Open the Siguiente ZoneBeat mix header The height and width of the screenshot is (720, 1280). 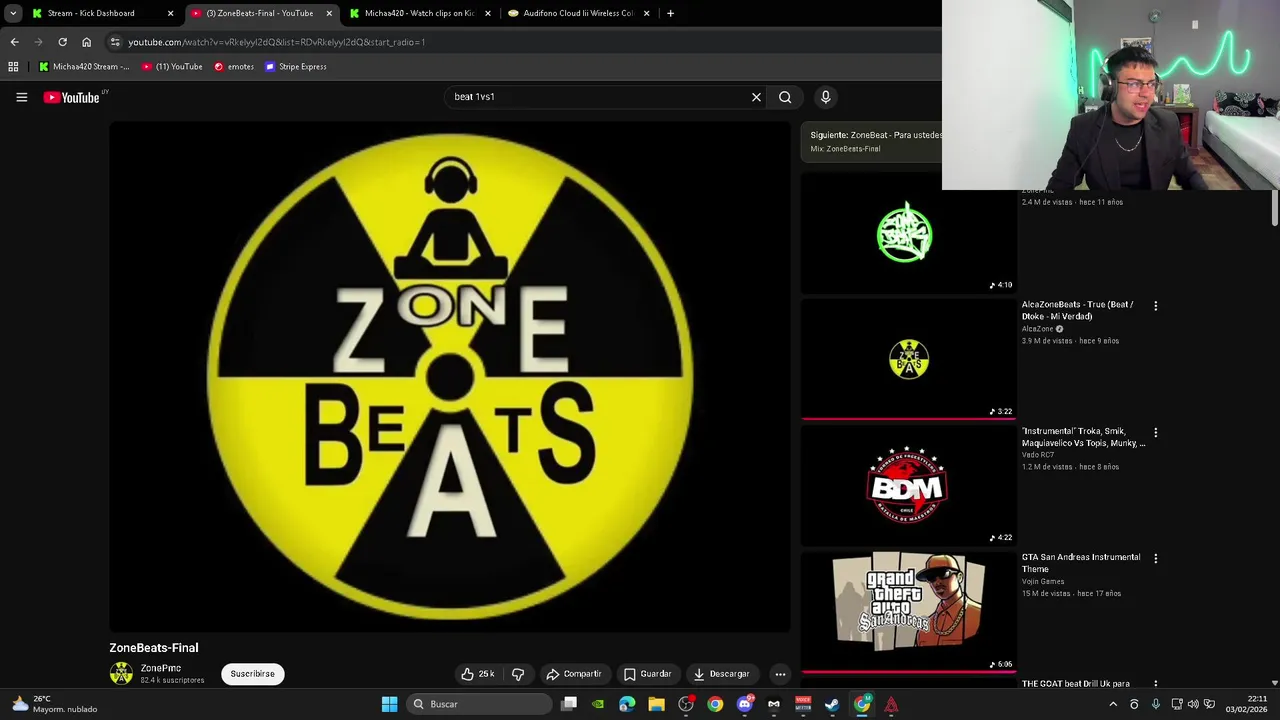coord(872,141)
